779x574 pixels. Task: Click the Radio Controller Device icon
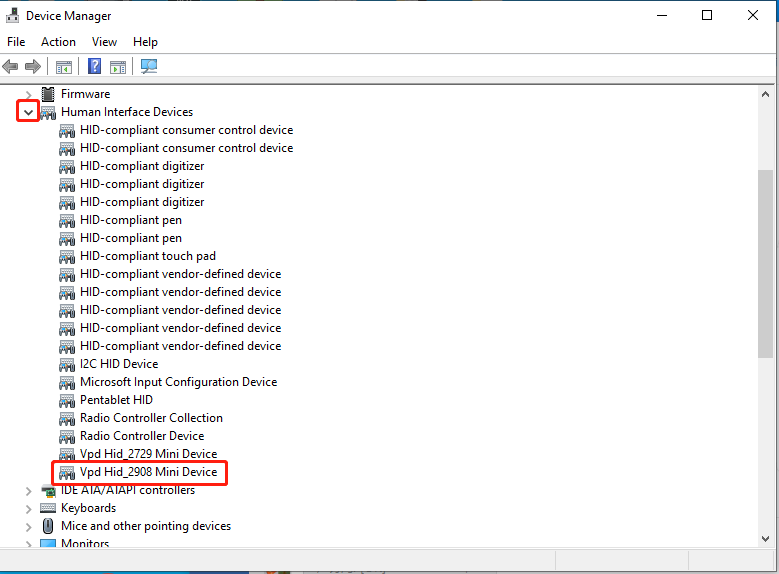coord(67,436)
